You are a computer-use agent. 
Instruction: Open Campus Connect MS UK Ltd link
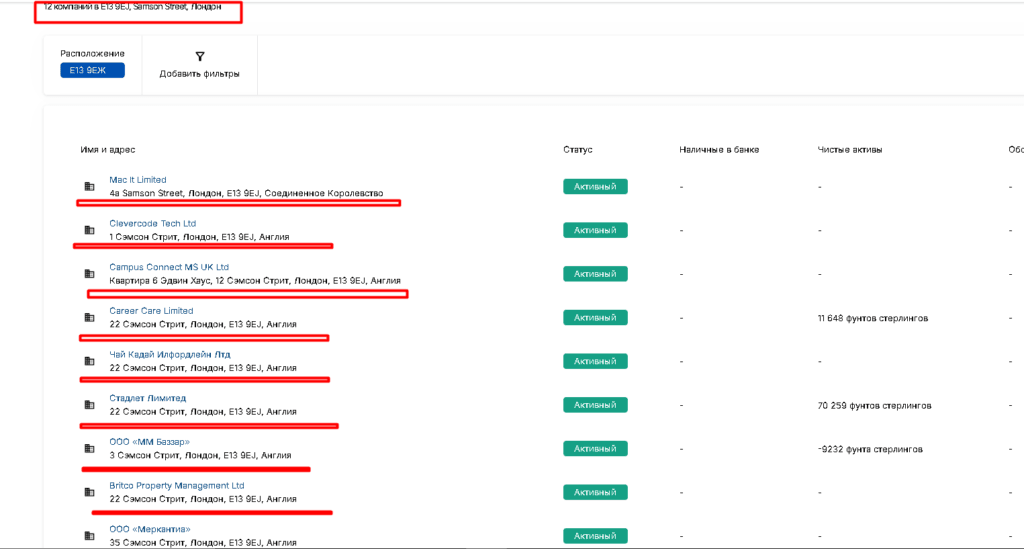point(169,267)
